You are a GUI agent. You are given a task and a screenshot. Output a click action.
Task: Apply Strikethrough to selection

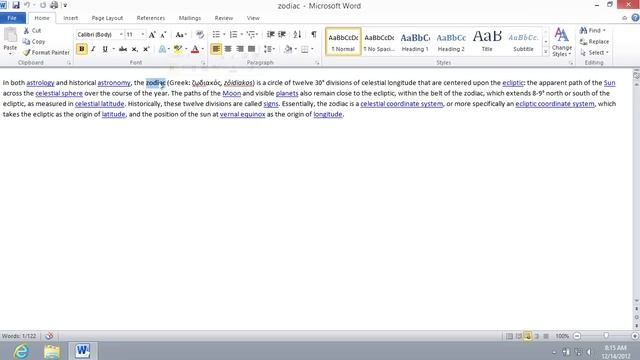pos(122,49)
